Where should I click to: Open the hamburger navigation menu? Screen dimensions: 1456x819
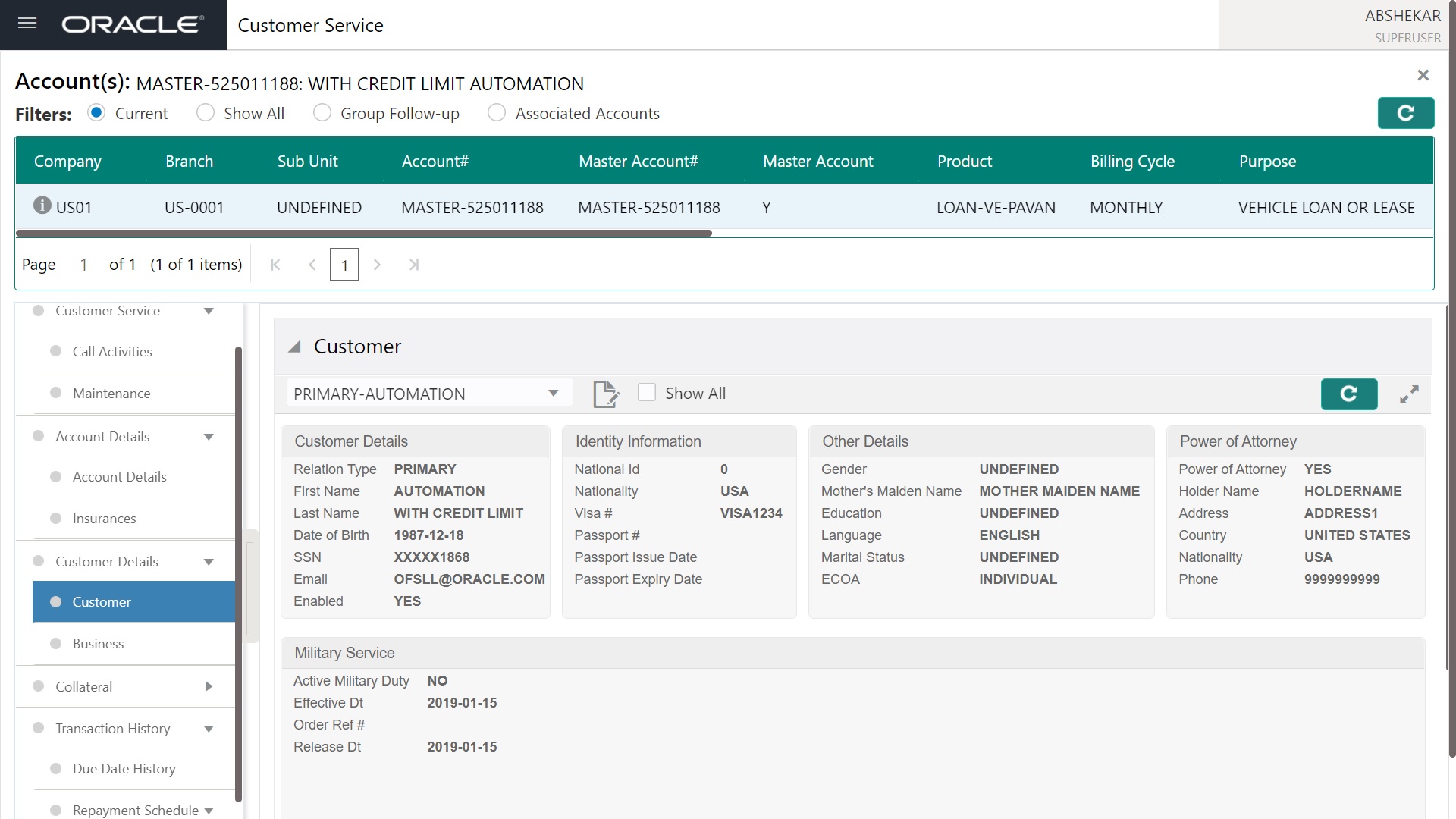[x=27, y=24]
